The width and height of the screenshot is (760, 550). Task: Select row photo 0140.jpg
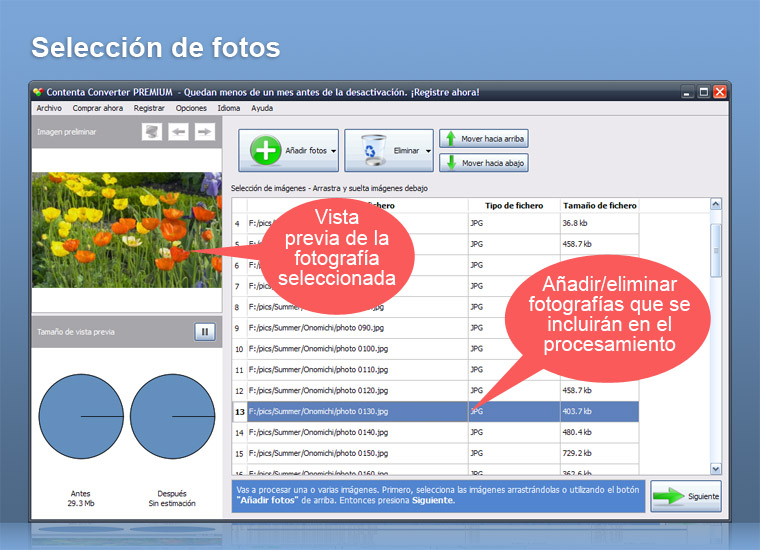click(x=435, y=432)
